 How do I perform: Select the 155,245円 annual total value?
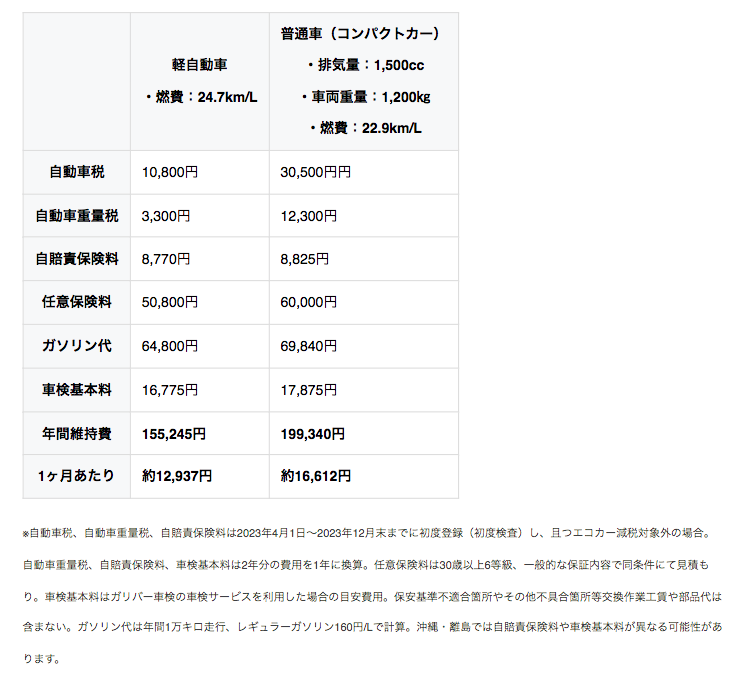pyautogui.click(x=174, y=433)
